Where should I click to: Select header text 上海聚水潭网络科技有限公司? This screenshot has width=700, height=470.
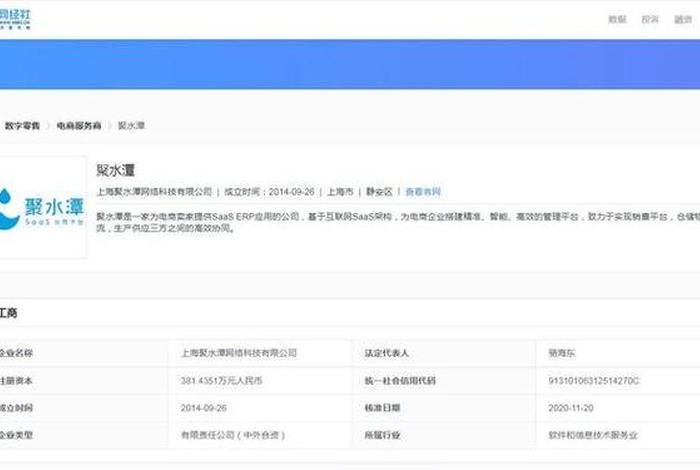[154, 192]
